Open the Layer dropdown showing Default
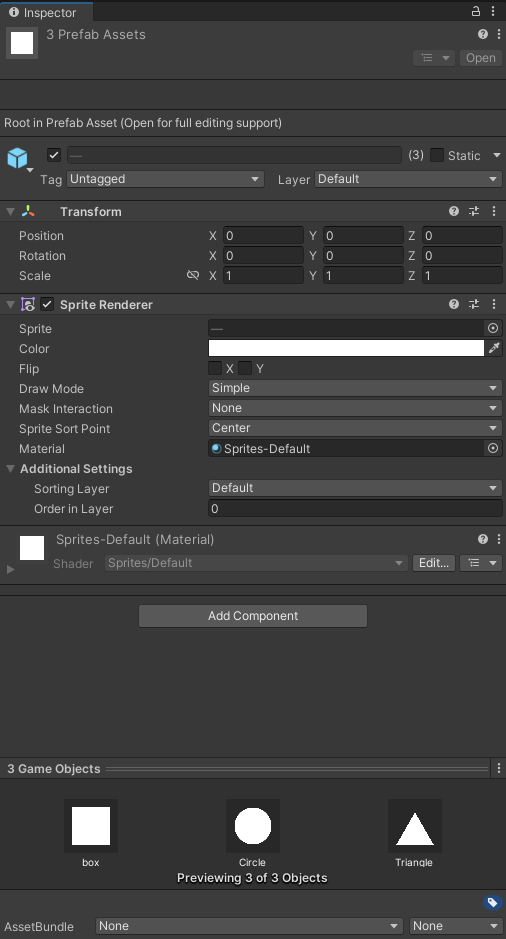Screen dimensions: 506x939 pos(408,179)
